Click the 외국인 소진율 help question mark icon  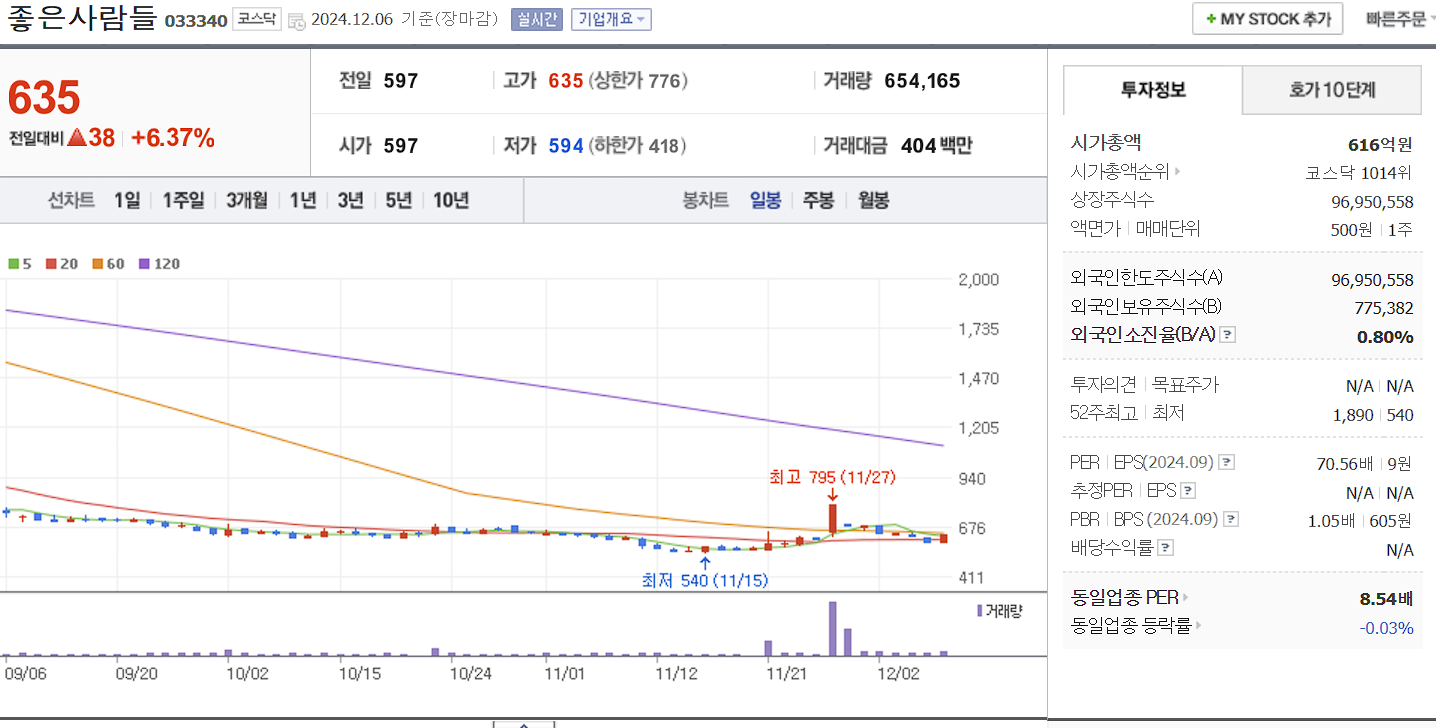click(x=1227, y=335)
